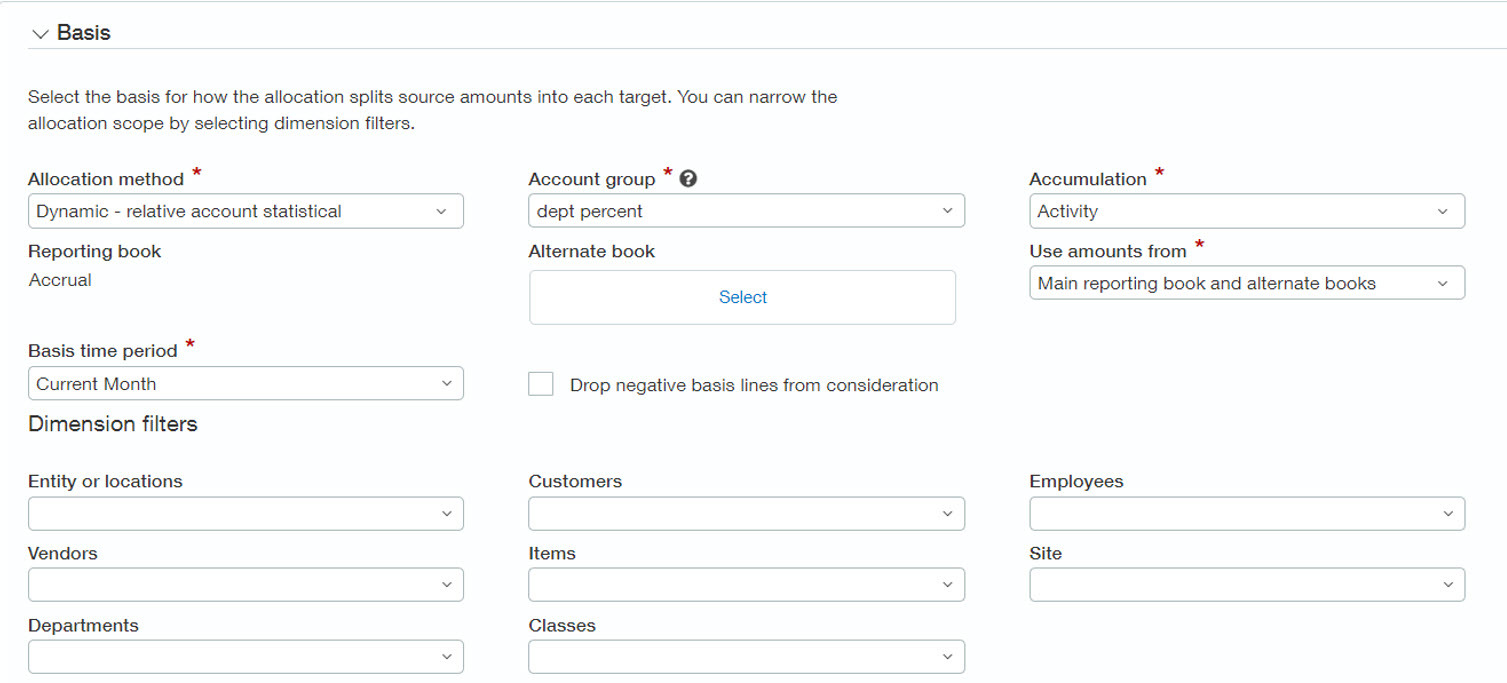Open the Allocation method dropdown
The width and height of the screenshot is (1507, 683).
coord(245,211)
